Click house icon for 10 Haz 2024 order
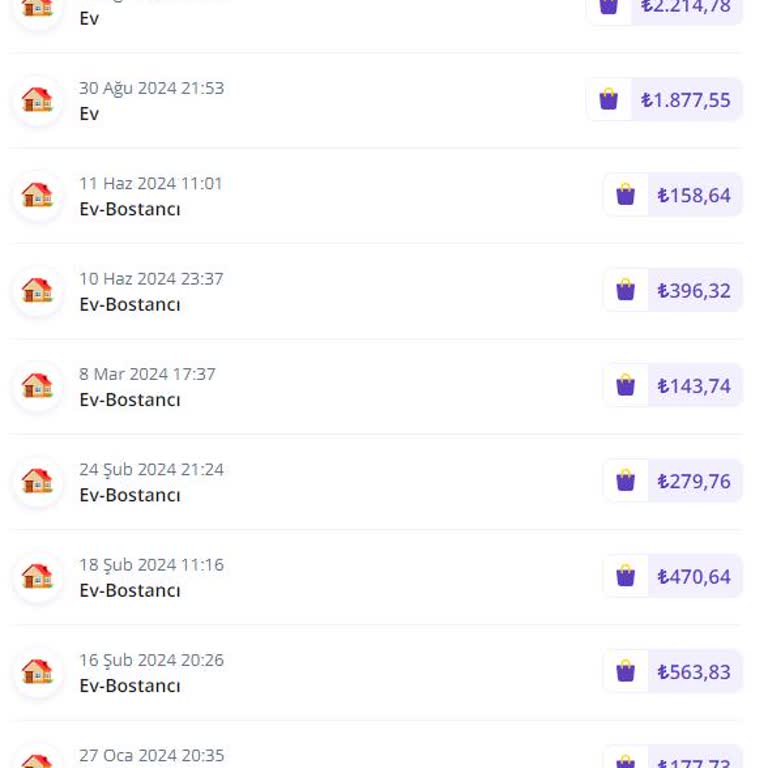768x768 pixels. point(37,291)
